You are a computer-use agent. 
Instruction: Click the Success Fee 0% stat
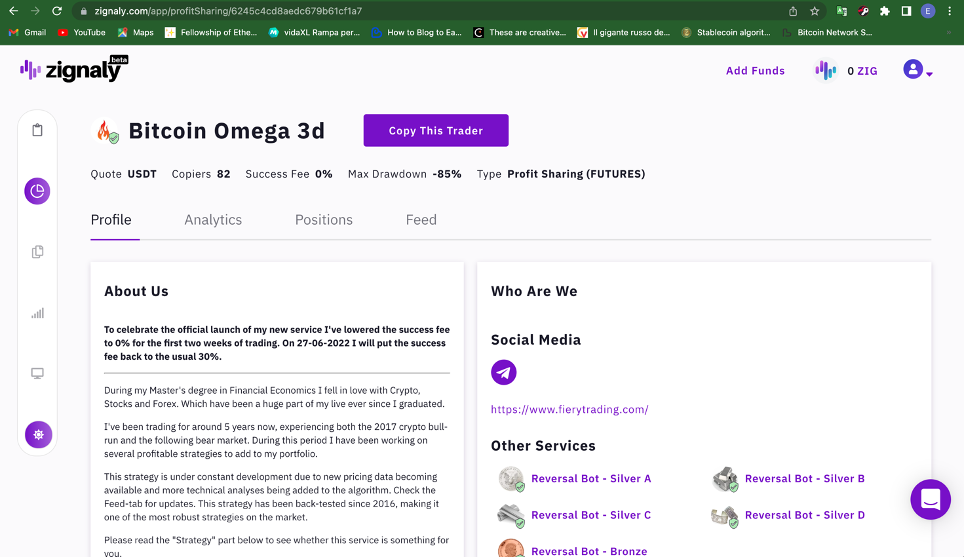pos(289,174)
